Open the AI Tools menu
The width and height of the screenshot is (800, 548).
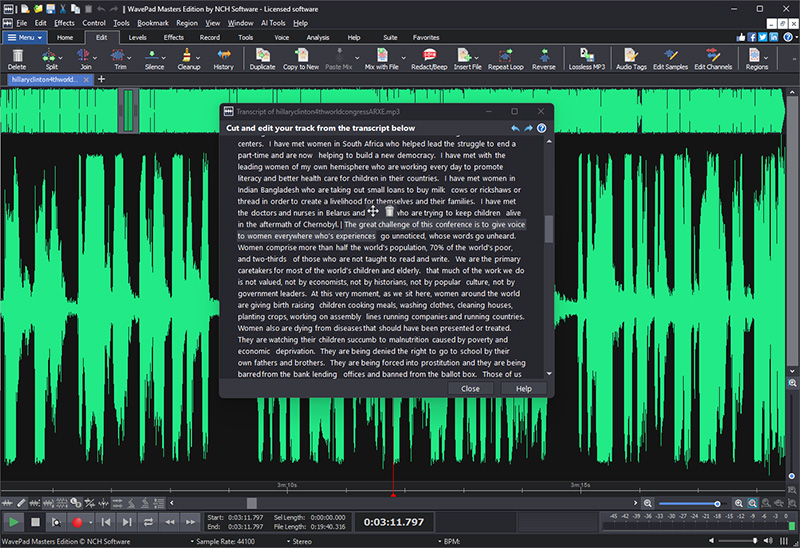tap(273, 23)
